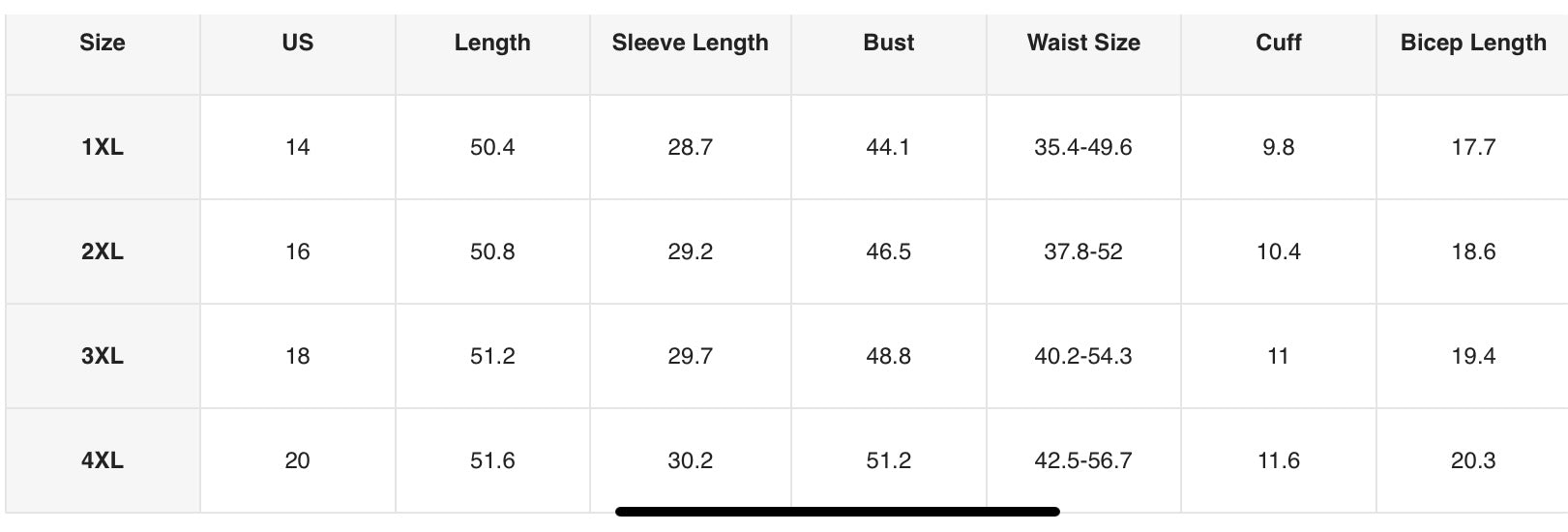
Task: Select the Cuff column header
Action: coord(1279,43)
